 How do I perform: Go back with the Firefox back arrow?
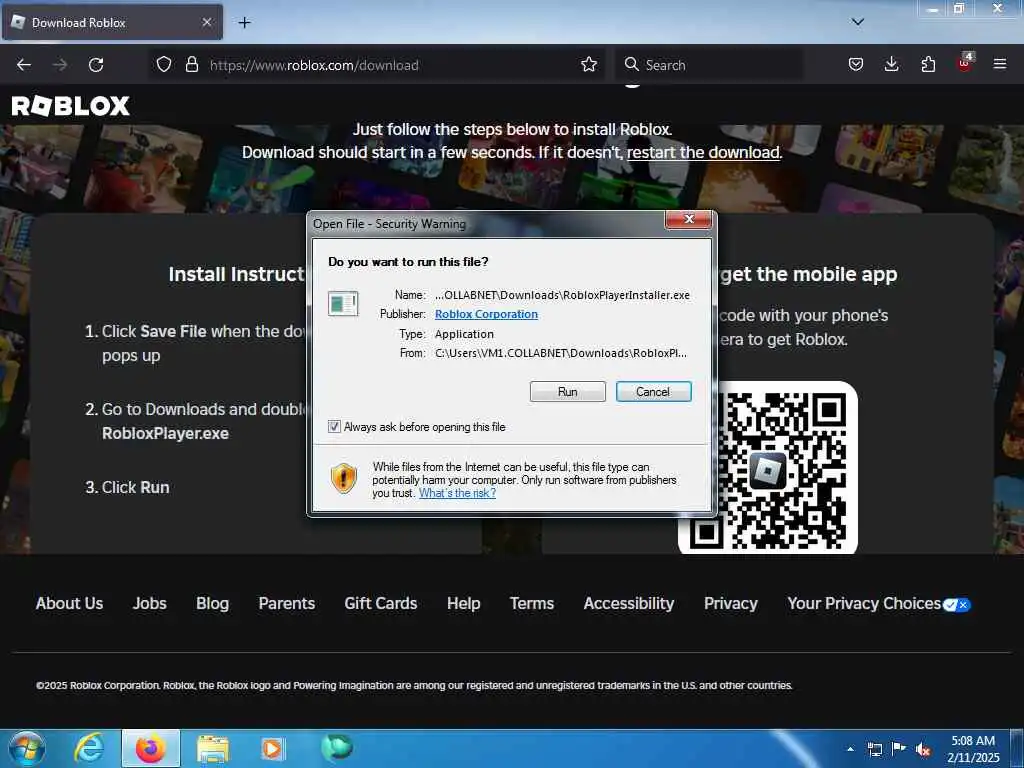tap(24, 65)
